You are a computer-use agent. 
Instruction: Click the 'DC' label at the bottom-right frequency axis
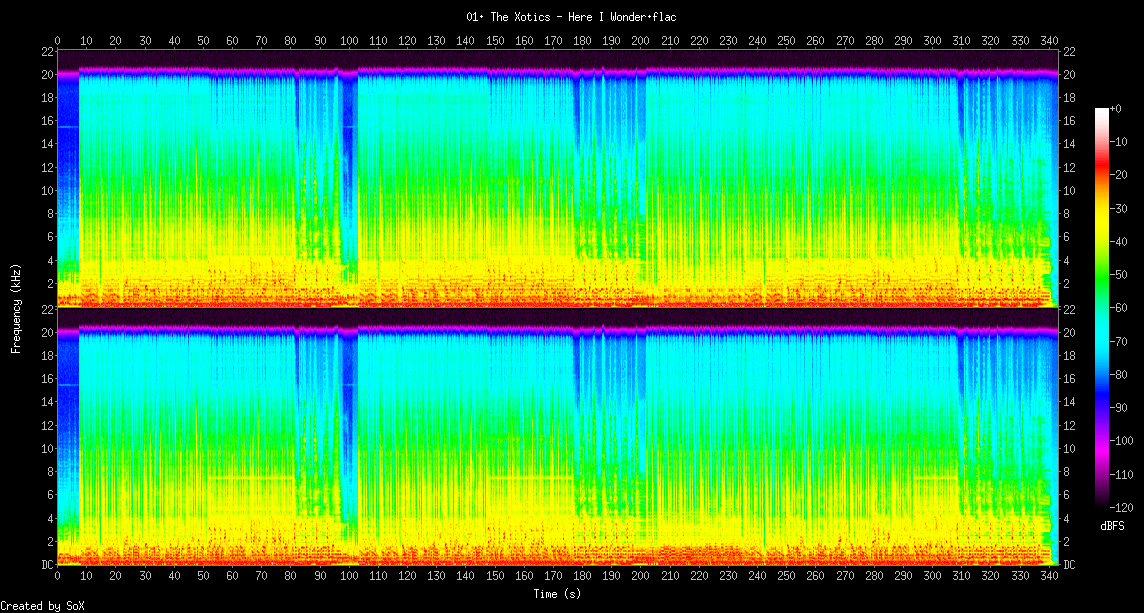(1069, 565)
